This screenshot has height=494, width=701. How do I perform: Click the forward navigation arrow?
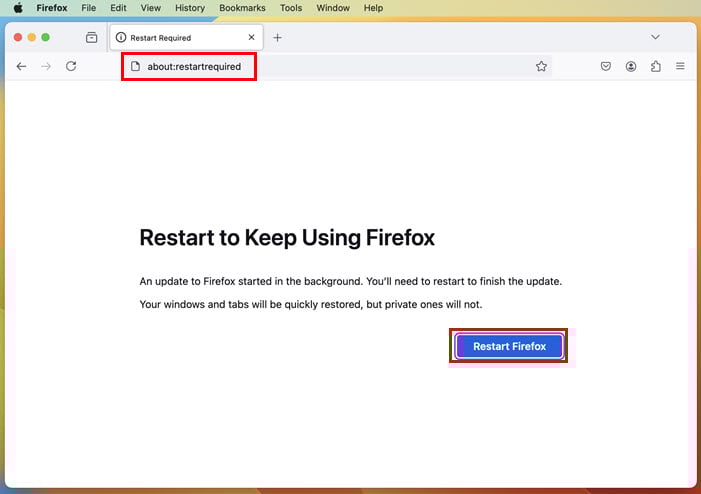[x=46, y=67]
